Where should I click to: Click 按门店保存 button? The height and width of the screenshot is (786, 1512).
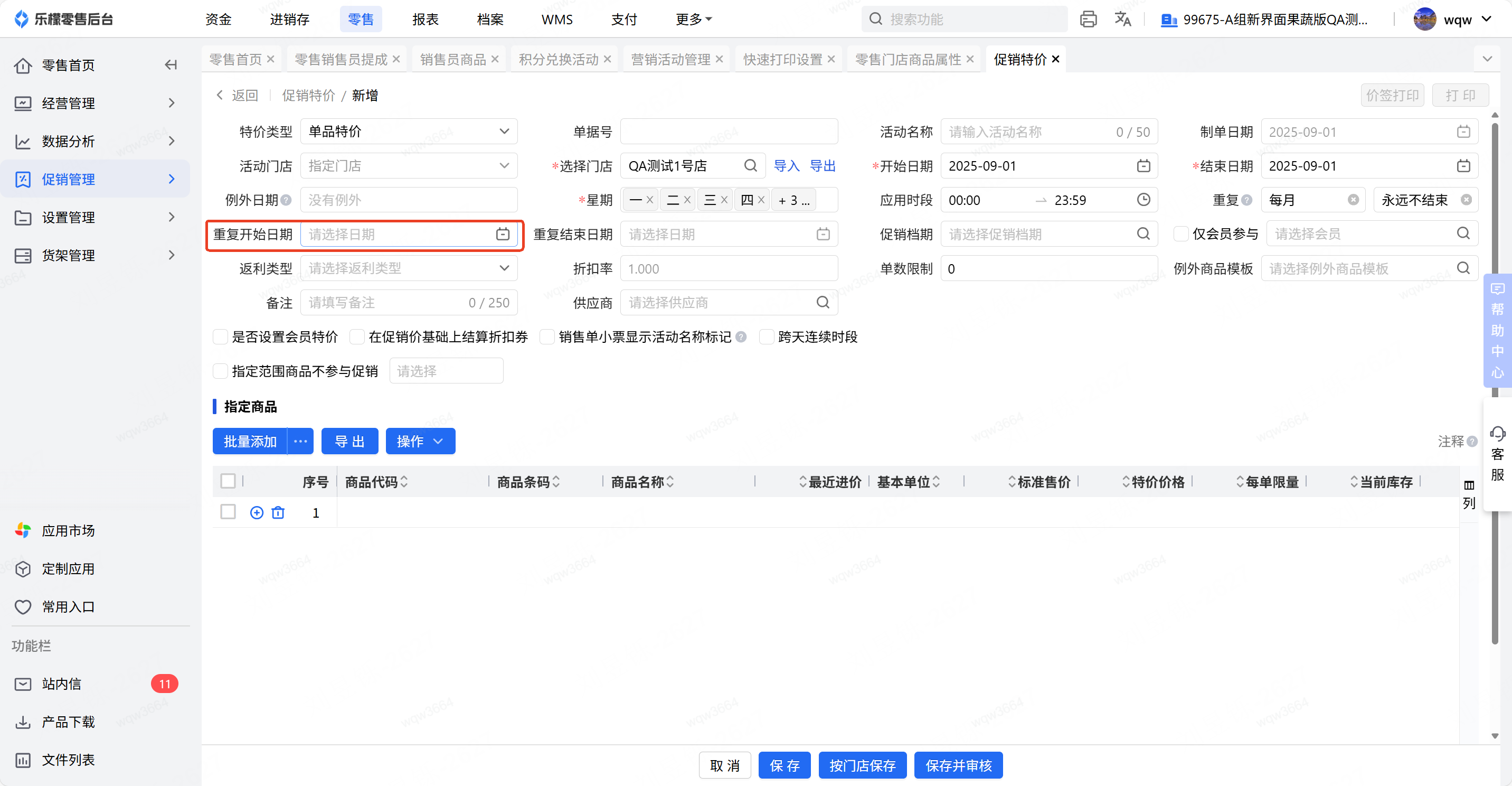pyautogui.click(x=862, y=765)
